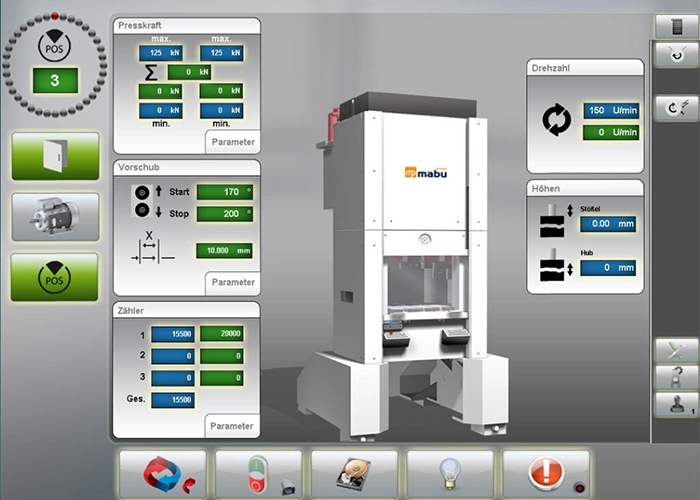The image size is (700, 500).
Task: Select the 150 U/min speed setpoint field
Action: (611, 110)
